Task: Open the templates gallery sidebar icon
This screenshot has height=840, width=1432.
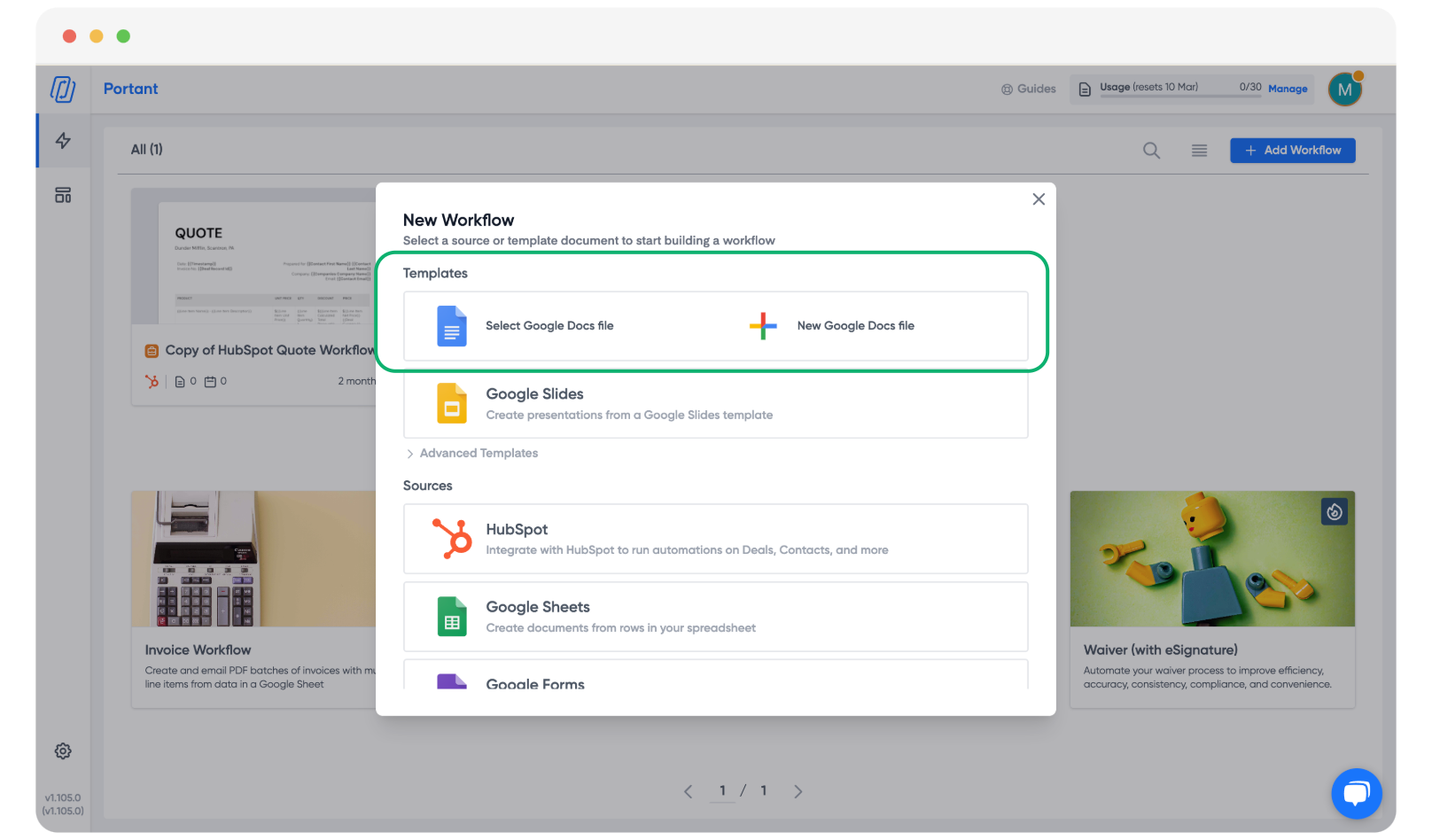Action: point(63,195)
